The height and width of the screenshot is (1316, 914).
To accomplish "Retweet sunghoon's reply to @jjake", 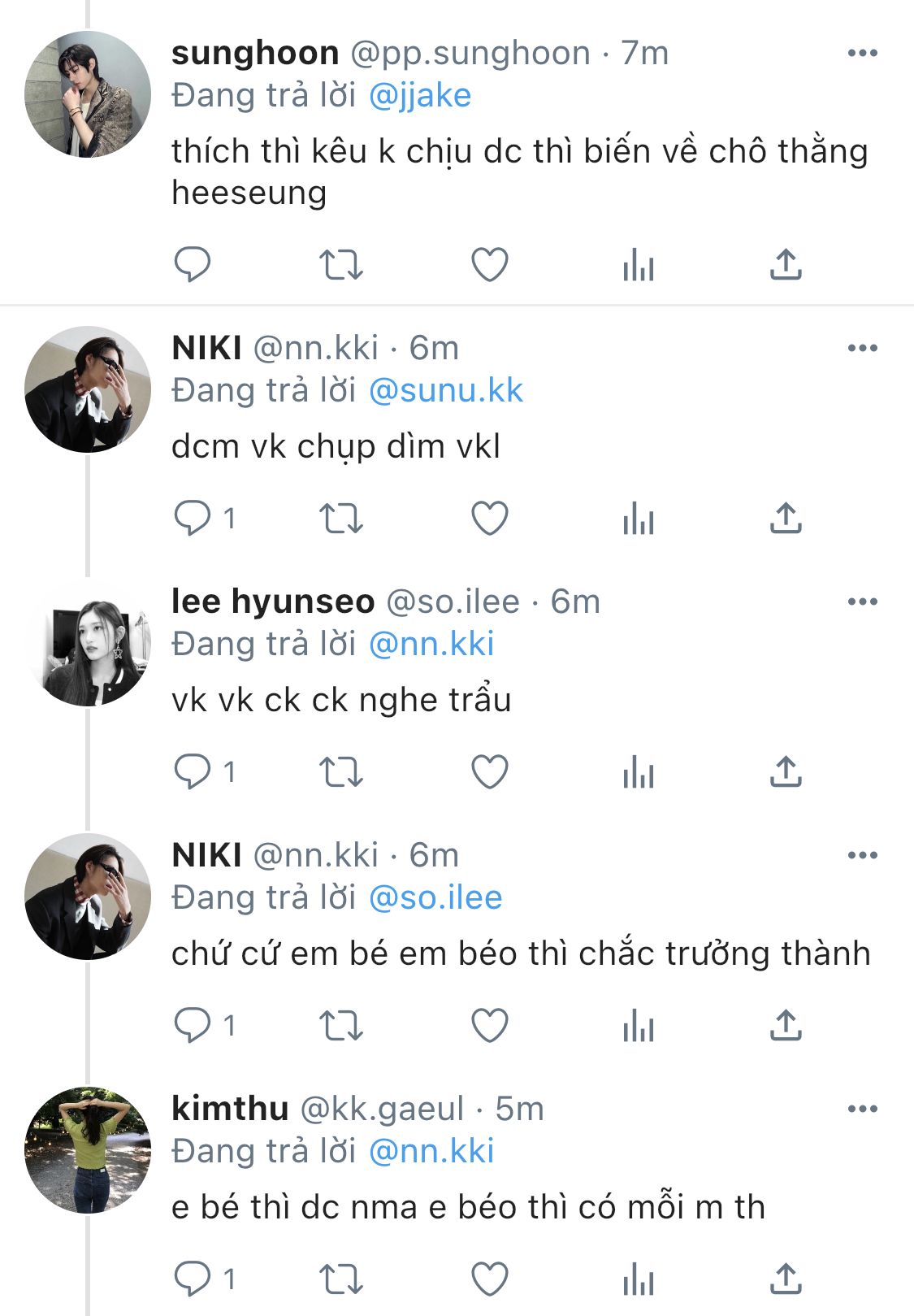I will pos(340,265).
